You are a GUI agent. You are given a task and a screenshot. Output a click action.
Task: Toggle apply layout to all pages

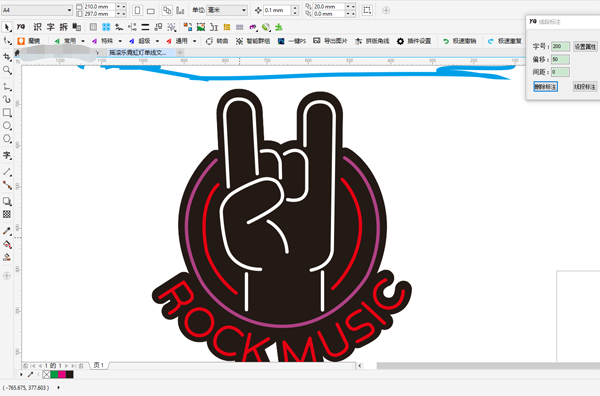tap(167, 10)
